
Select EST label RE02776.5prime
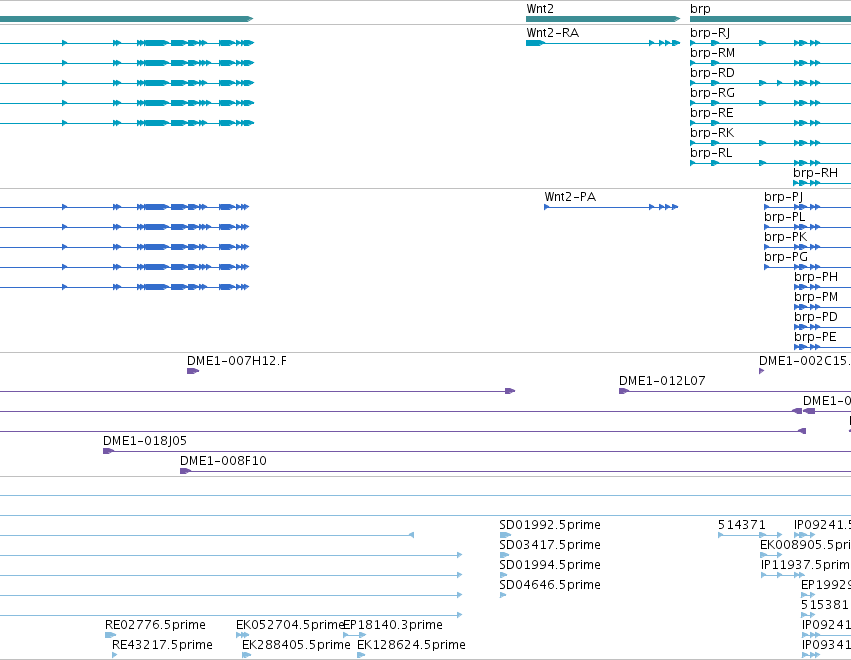[155, 625]
